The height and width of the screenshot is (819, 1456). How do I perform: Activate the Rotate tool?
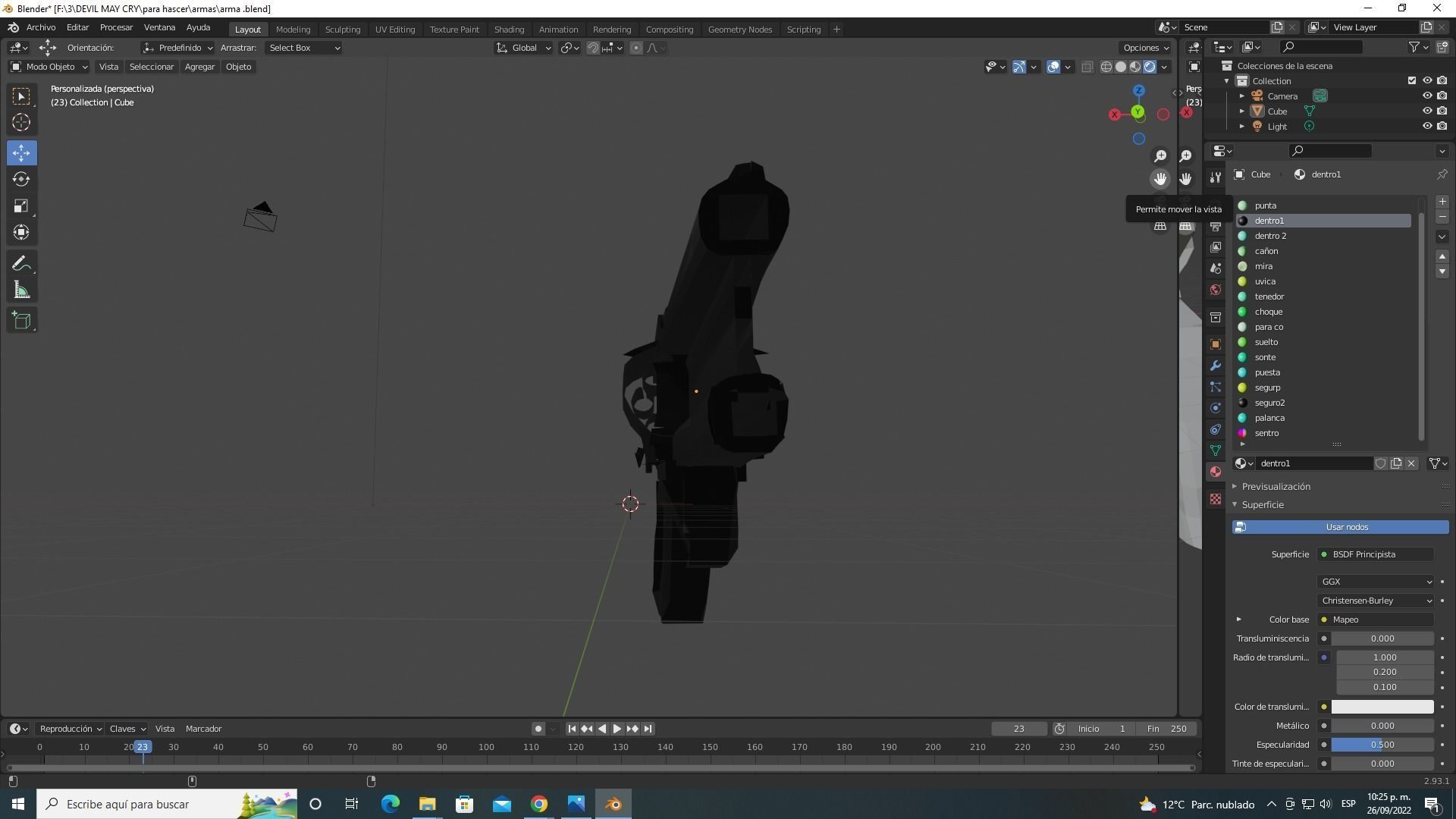click(x=21, y=179)
